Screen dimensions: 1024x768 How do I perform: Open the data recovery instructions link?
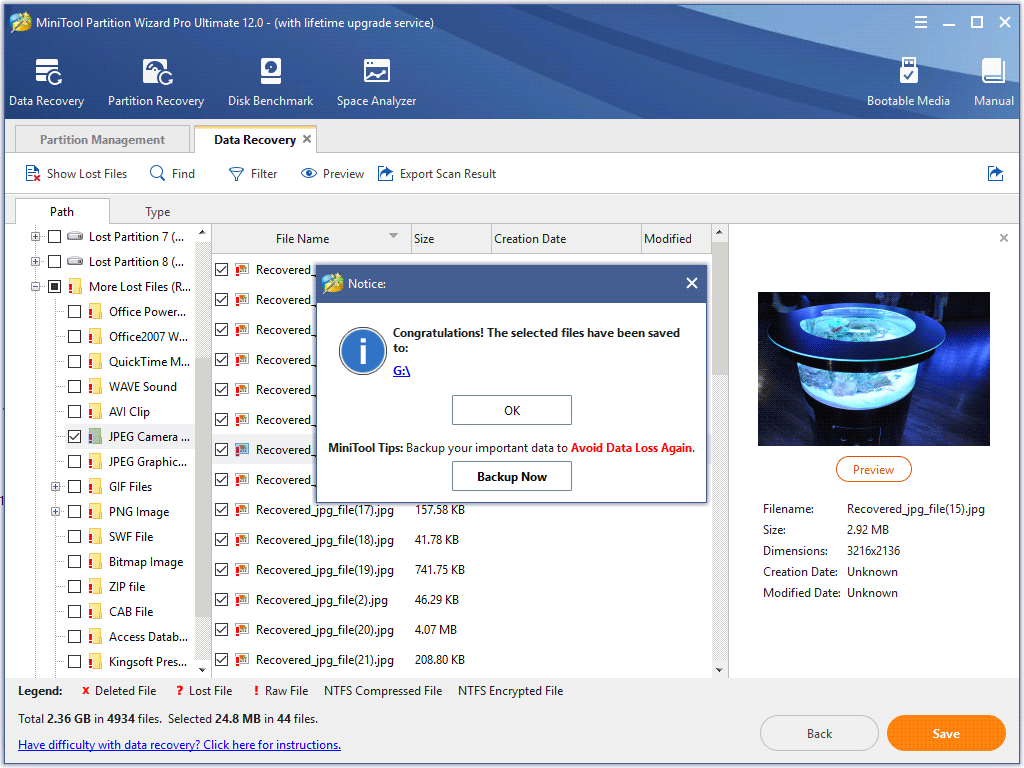click(x=180, y=744)
